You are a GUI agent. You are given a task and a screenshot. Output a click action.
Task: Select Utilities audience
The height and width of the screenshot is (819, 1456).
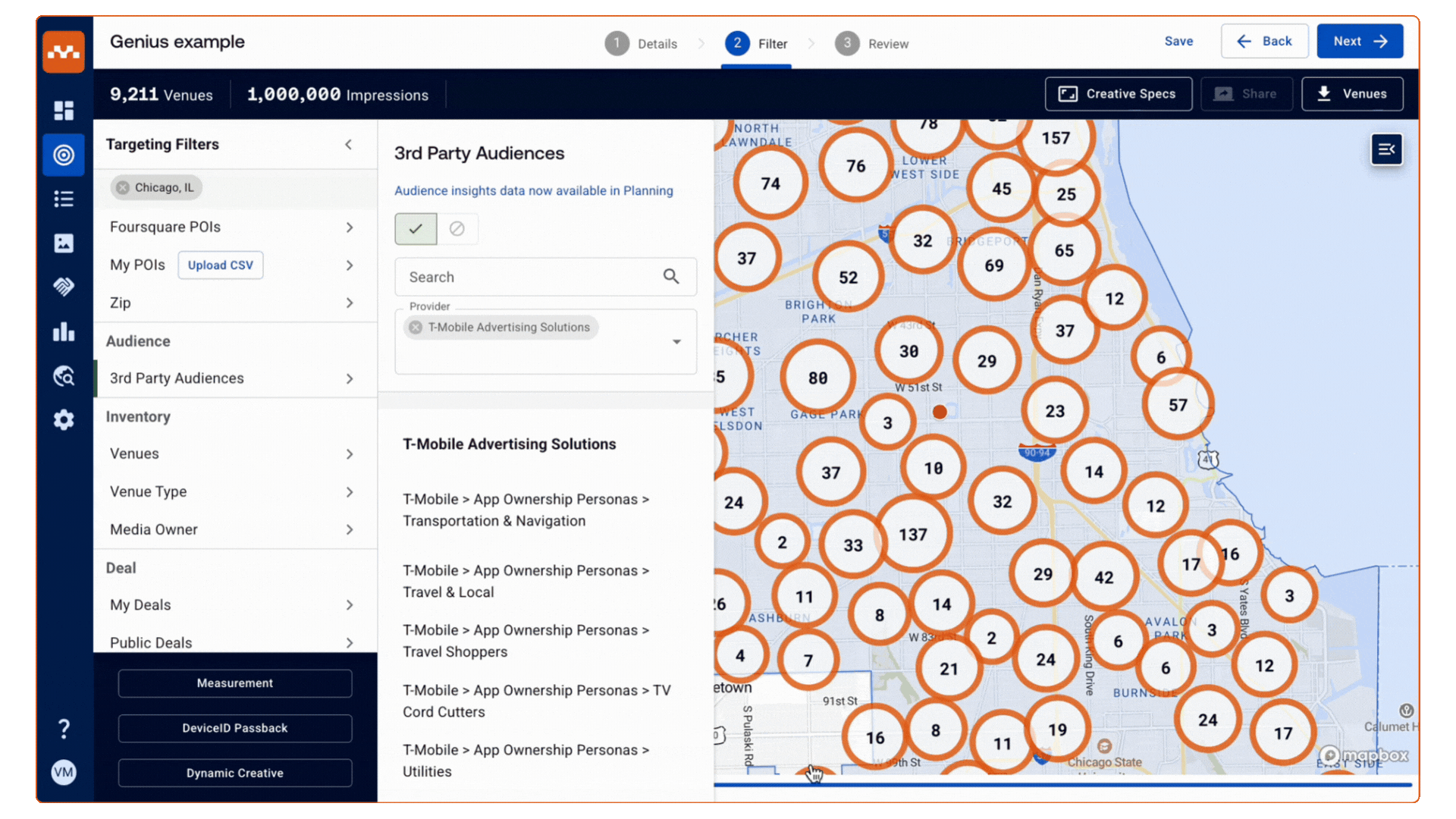(526, 761)
